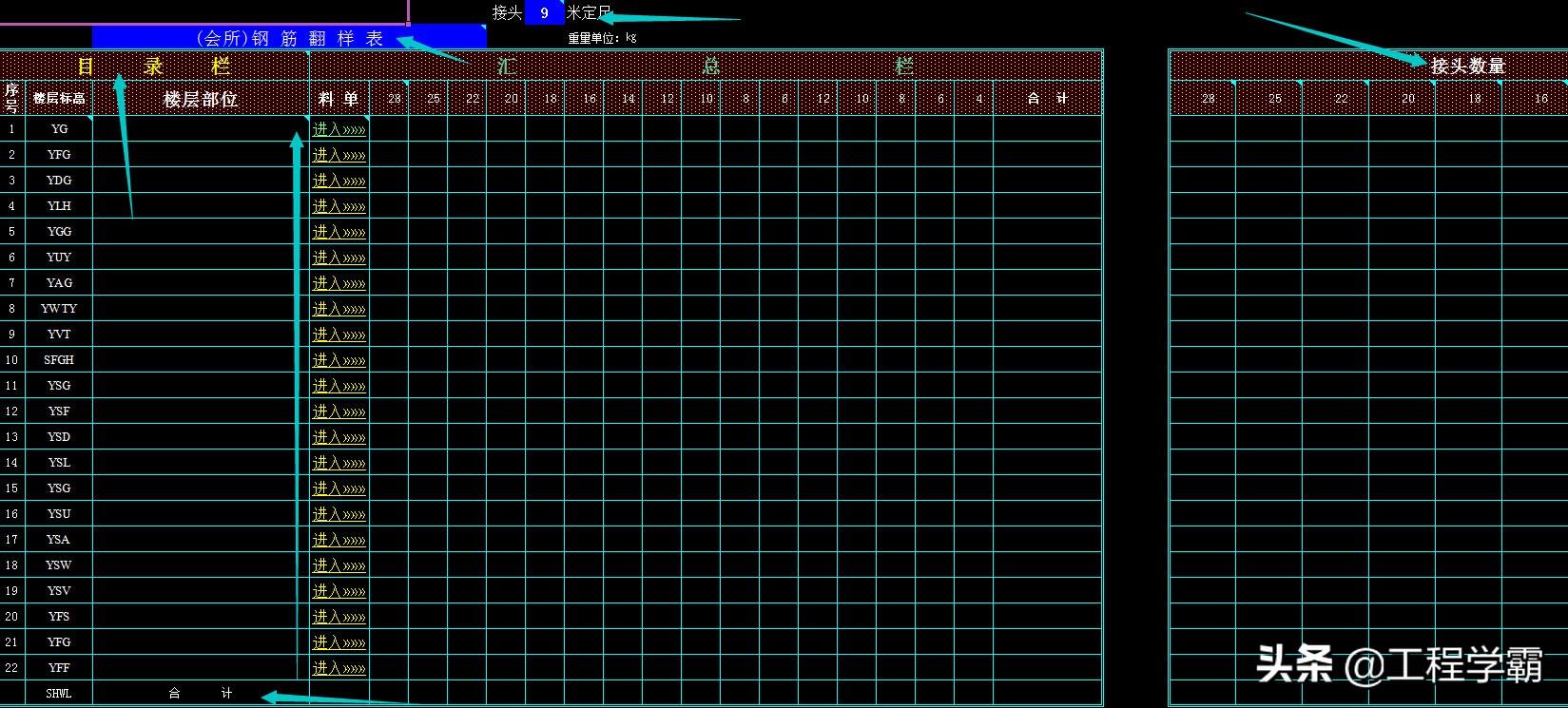
Task: Click the 进入 link in row 22 (YFF)
Action: click(x=339, y=668)
